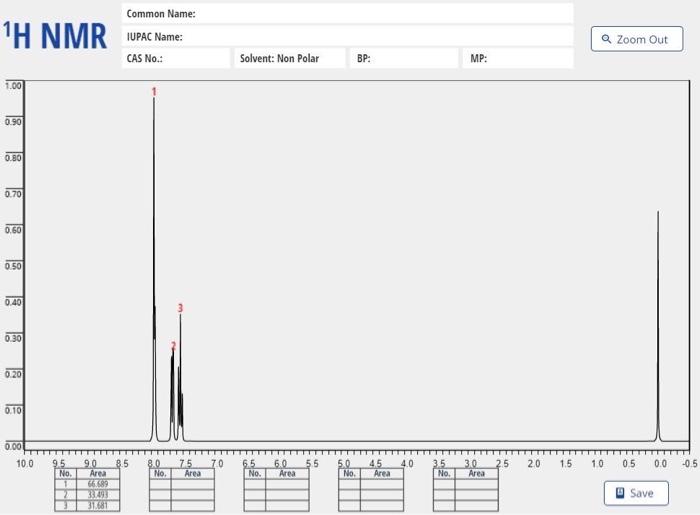Click the 1H NMR title

coord(55,35)
